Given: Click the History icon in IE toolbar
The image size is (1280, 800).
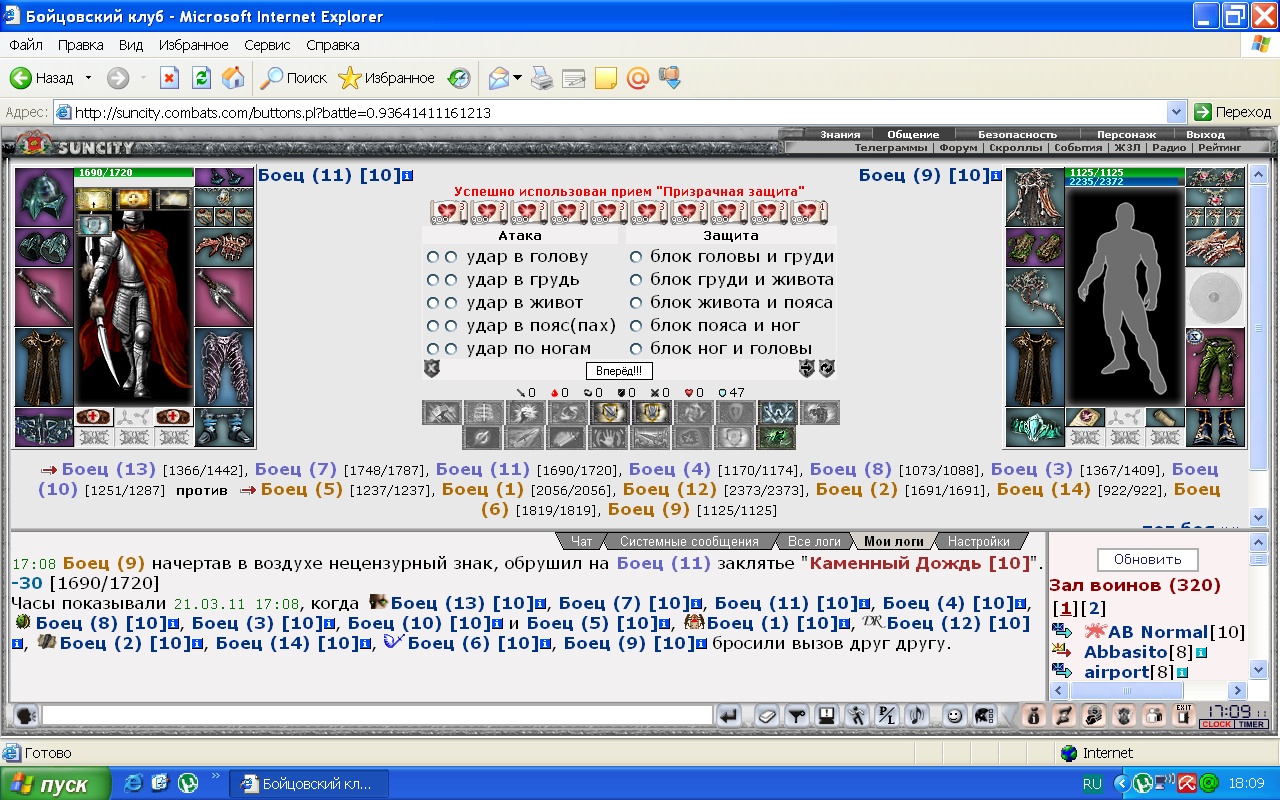Looking at the screenshot, I should (458, 78).
